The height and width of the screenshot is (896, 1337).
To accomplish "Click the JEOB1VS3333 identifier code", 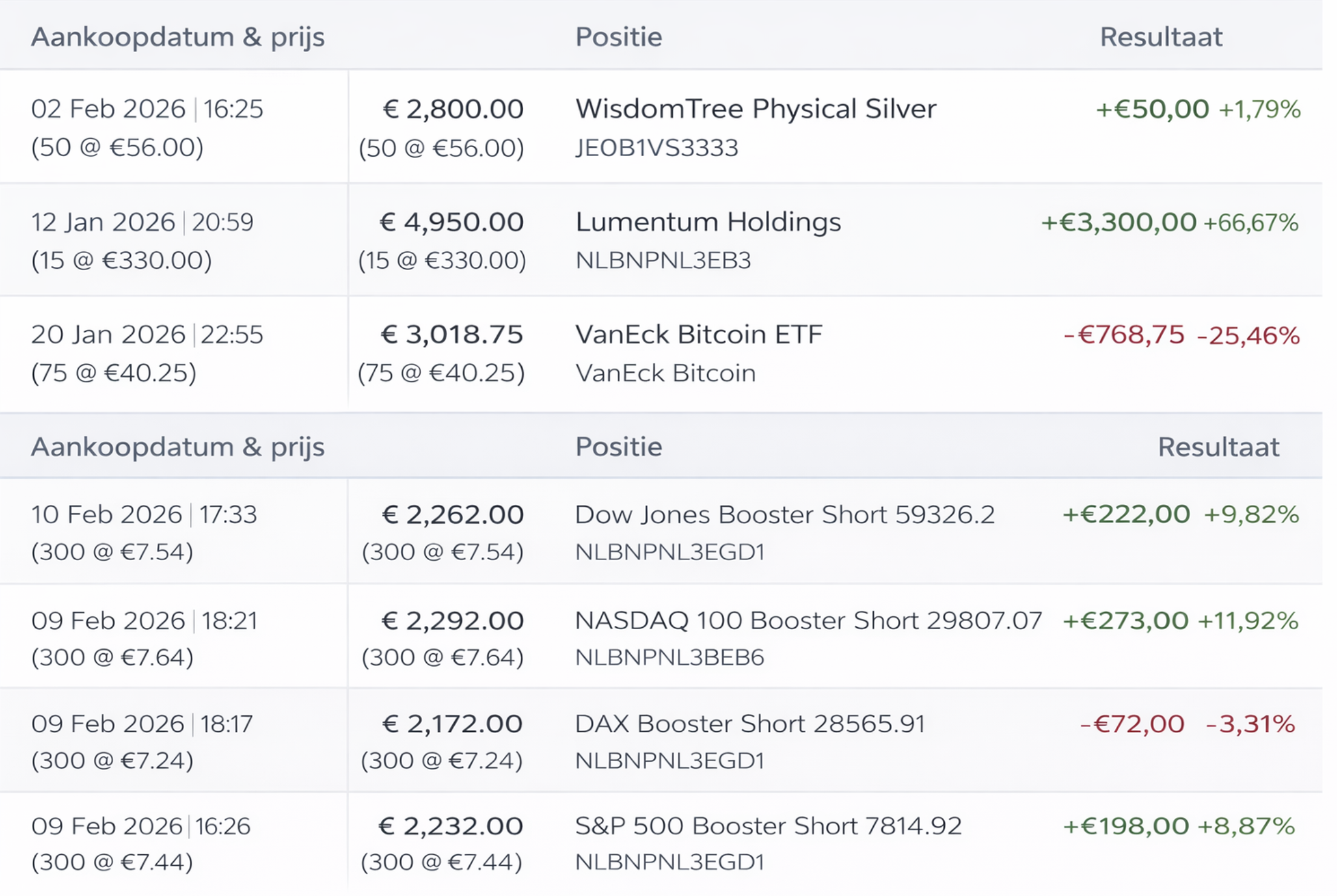I will tap(656, 148).
